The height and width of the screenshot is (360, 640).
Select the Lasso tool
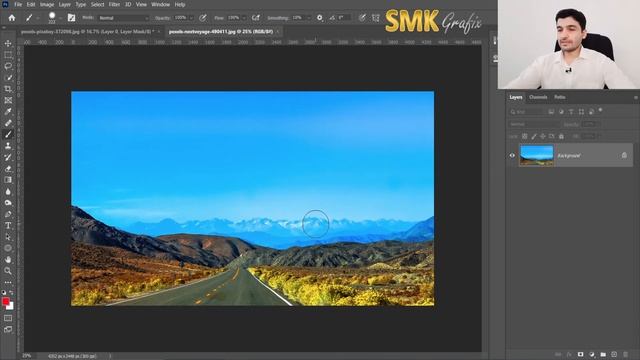pos(8,66)
